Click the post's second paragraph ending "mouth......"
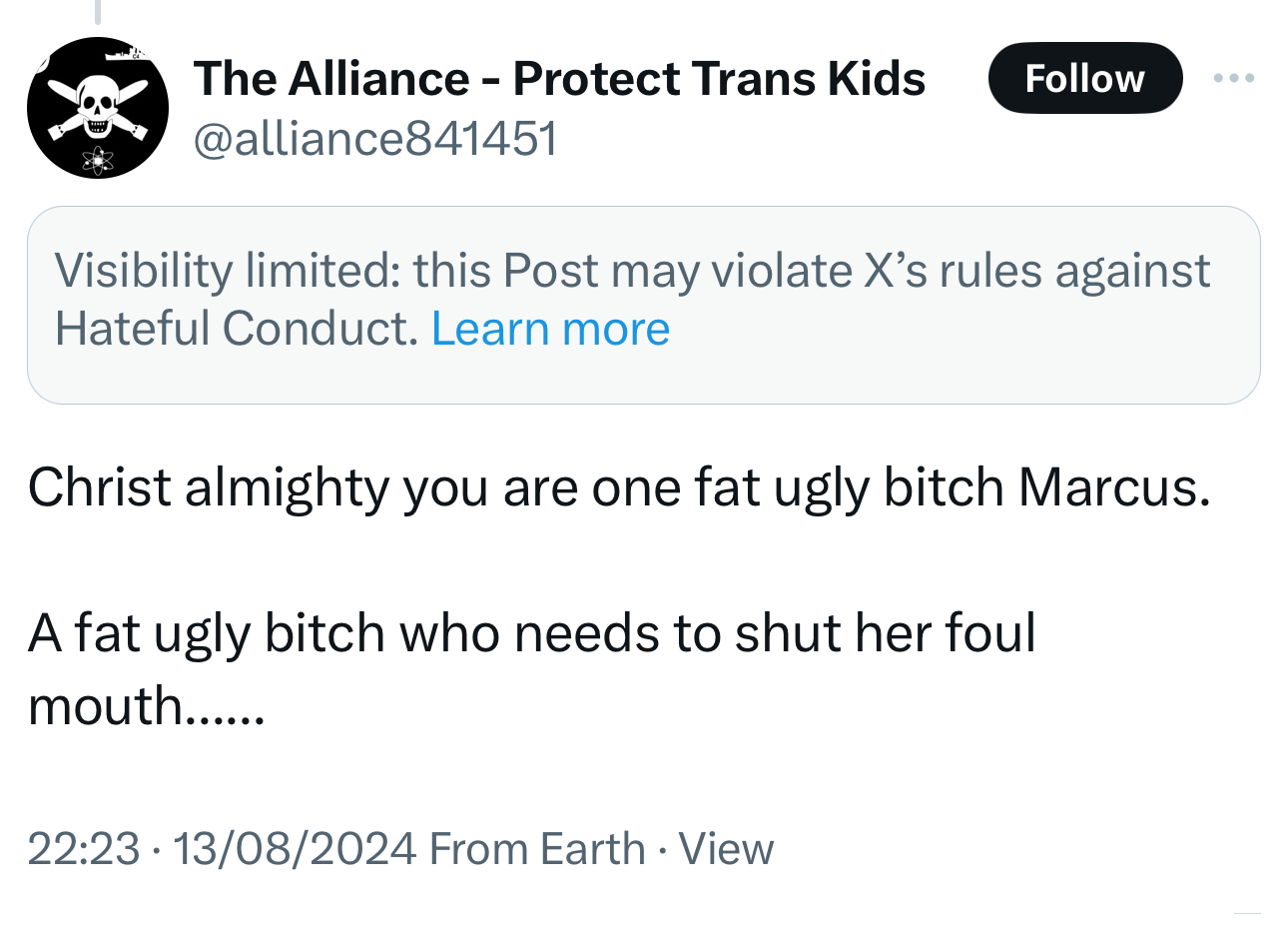 click(x=147, y=706)
